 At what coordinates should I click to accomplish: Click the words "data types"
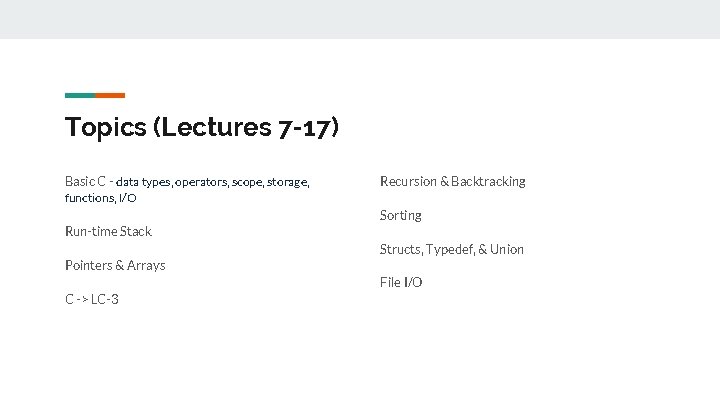click(x=144, y=182)
